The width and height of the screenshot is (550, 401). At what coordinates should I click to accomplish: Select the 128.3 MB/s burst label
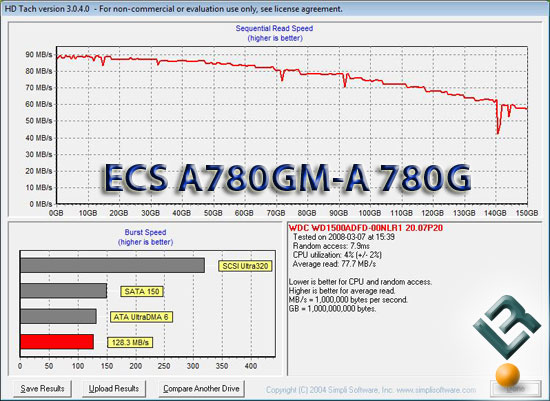pos(130,342)
